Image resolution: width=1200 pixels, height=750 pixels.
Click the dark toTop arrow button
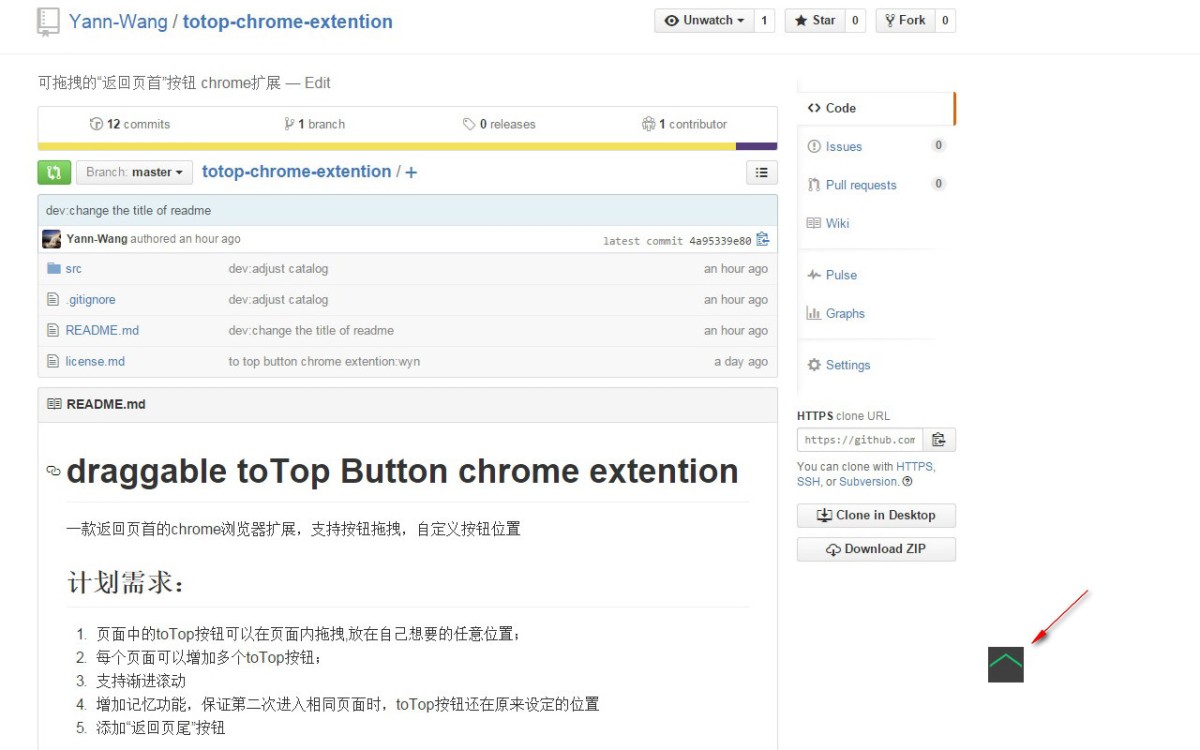[1005, 664]
